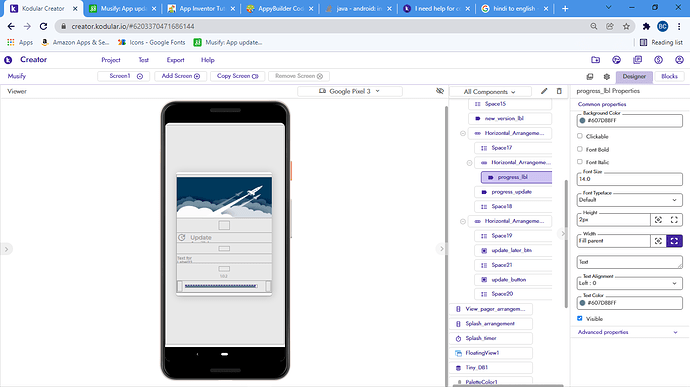This screenshot has width=690, height=387.
Task: Click the Copy Screen button
Action: (238, 76)
